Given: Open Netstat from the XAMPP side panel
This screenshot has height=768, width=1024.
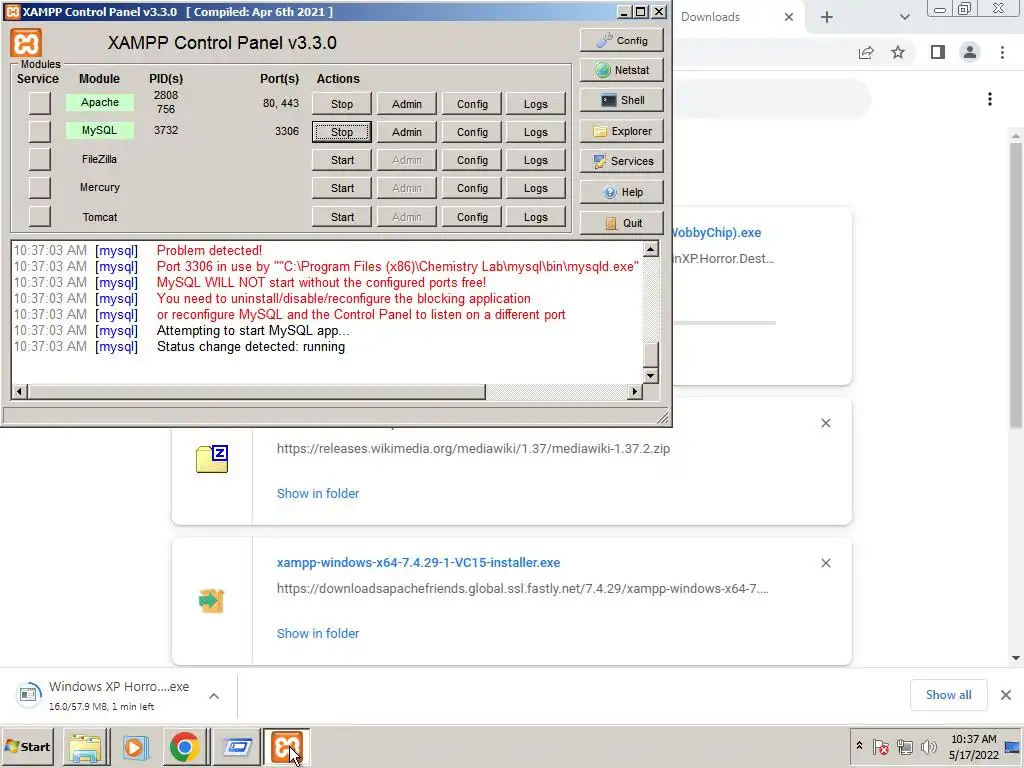Looking at the screenshot, I should pos(622,70).
